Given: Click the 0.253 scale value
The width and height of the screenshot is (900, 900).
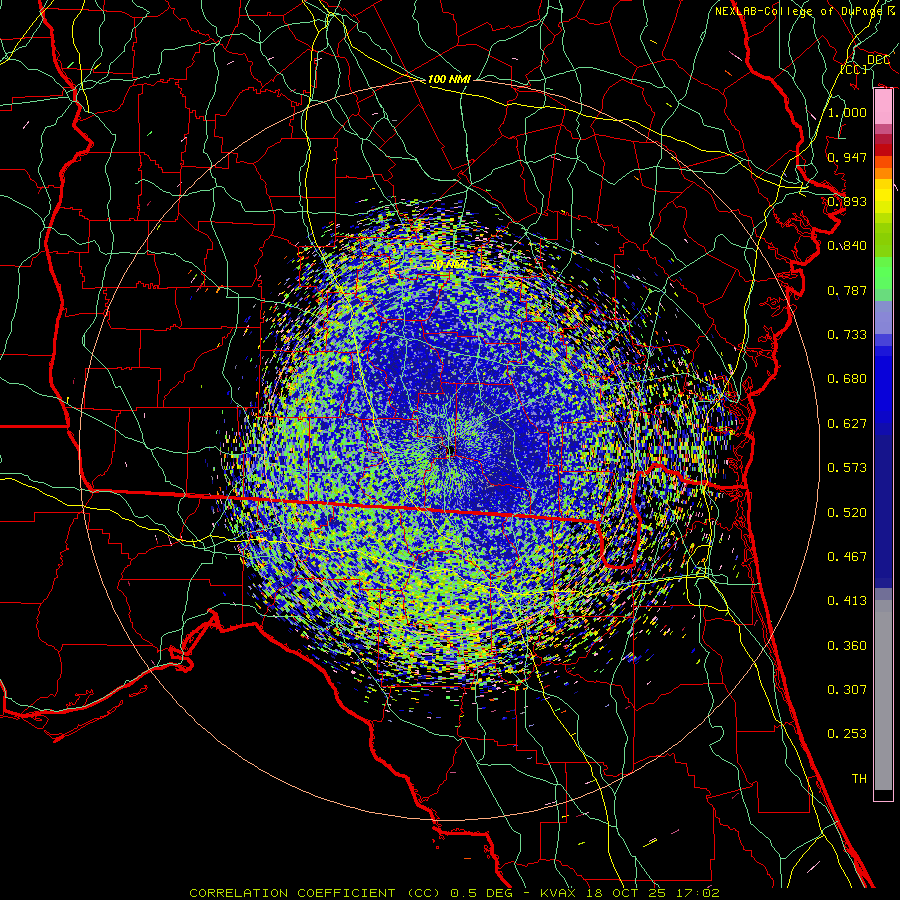Looking at the screenshot, I should (847, 734).
